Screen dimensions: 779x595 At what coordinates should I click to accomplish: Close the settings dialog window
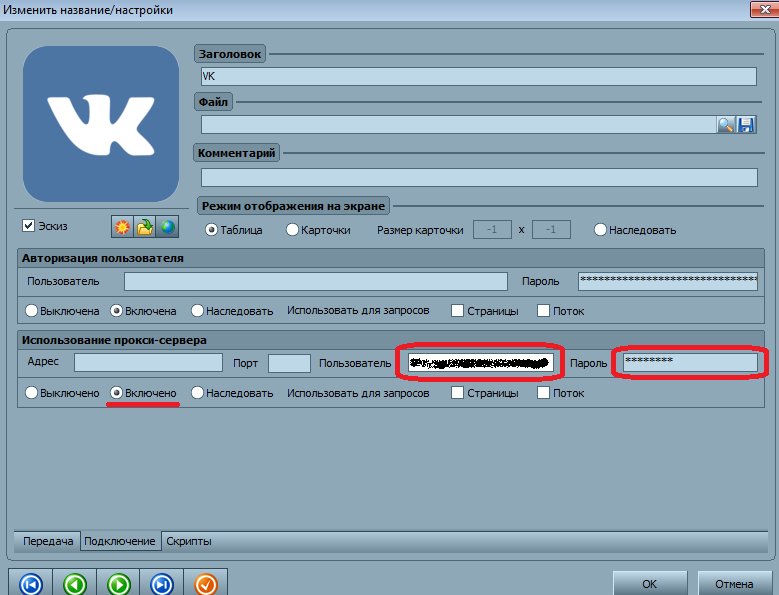click(x=765, y=9)
